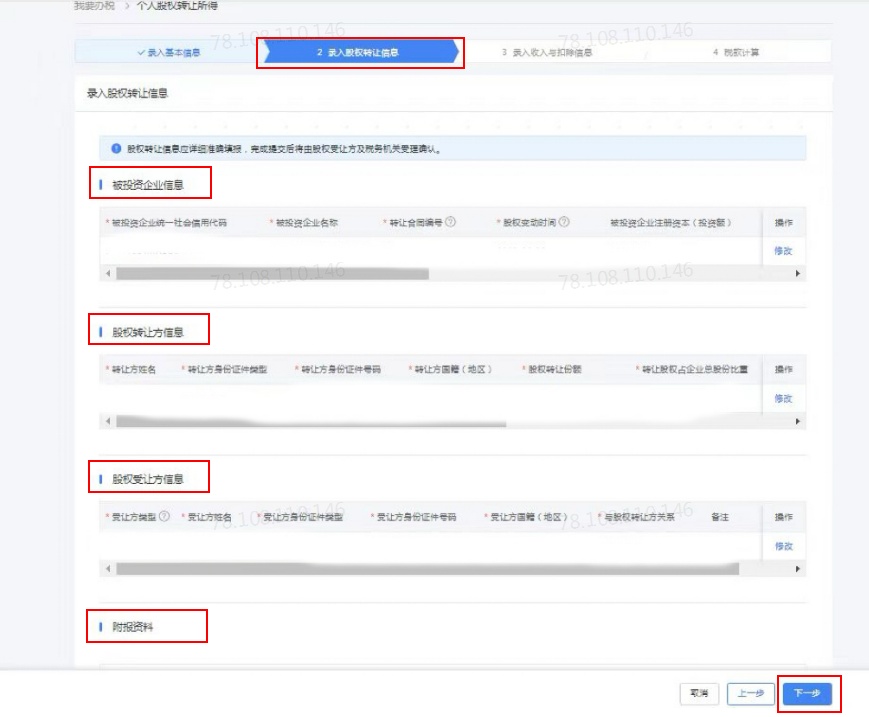Click column header 股权变动时间
The height and width of the screenshot is (717, 869).
tap(529, 223)
